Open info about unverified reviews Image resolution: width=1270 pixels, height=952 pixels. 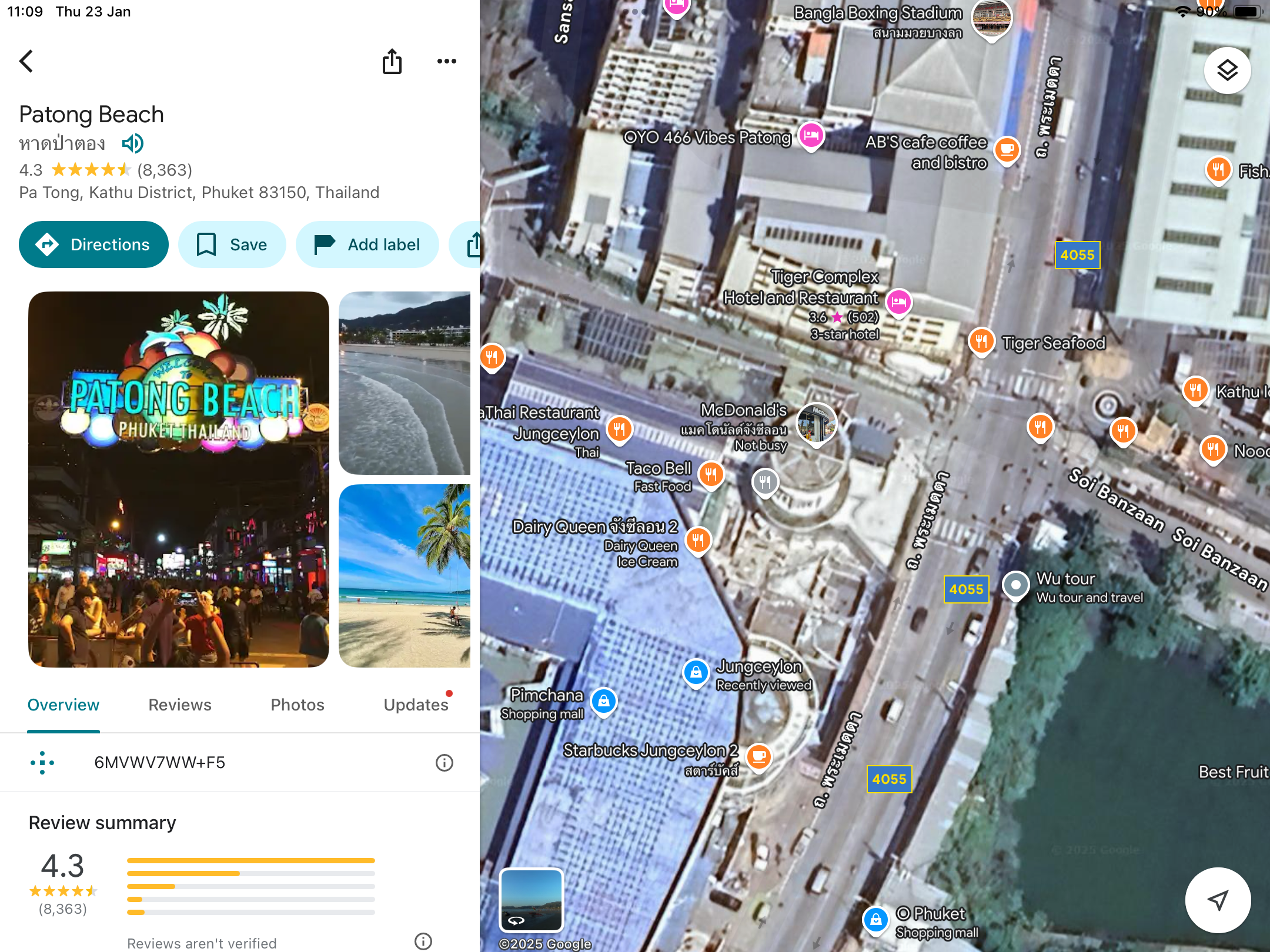click(x=423, y=942)
